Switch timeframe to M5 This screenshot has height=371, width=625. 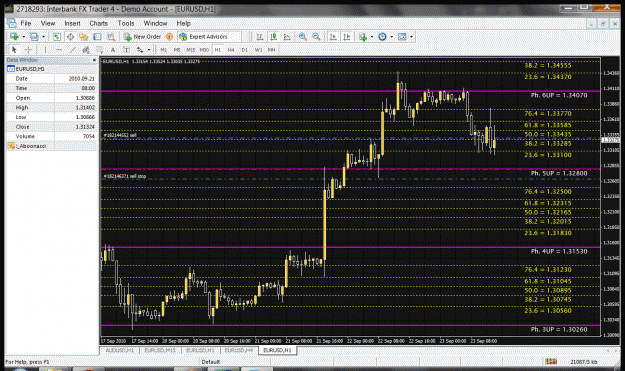(x=177, y=50)
